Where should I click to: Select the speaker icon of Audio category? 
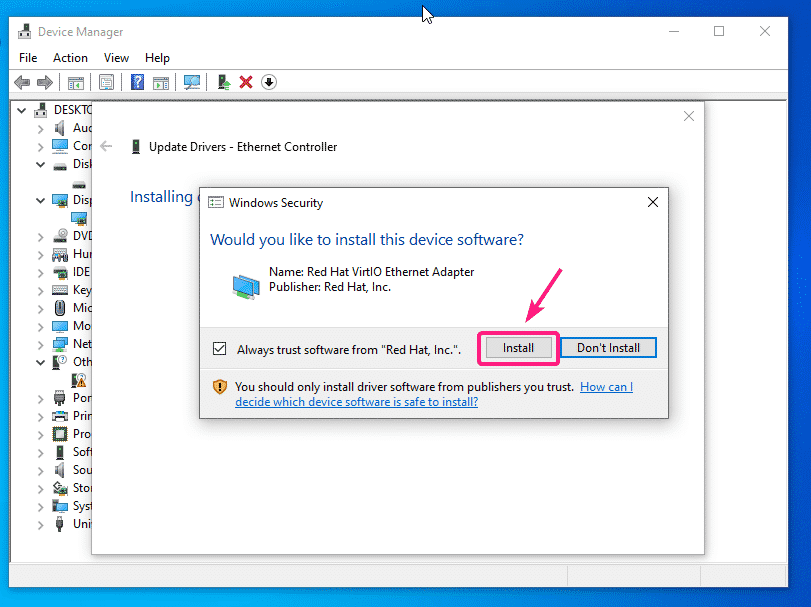pyautogui.click(x=60, y=128)
